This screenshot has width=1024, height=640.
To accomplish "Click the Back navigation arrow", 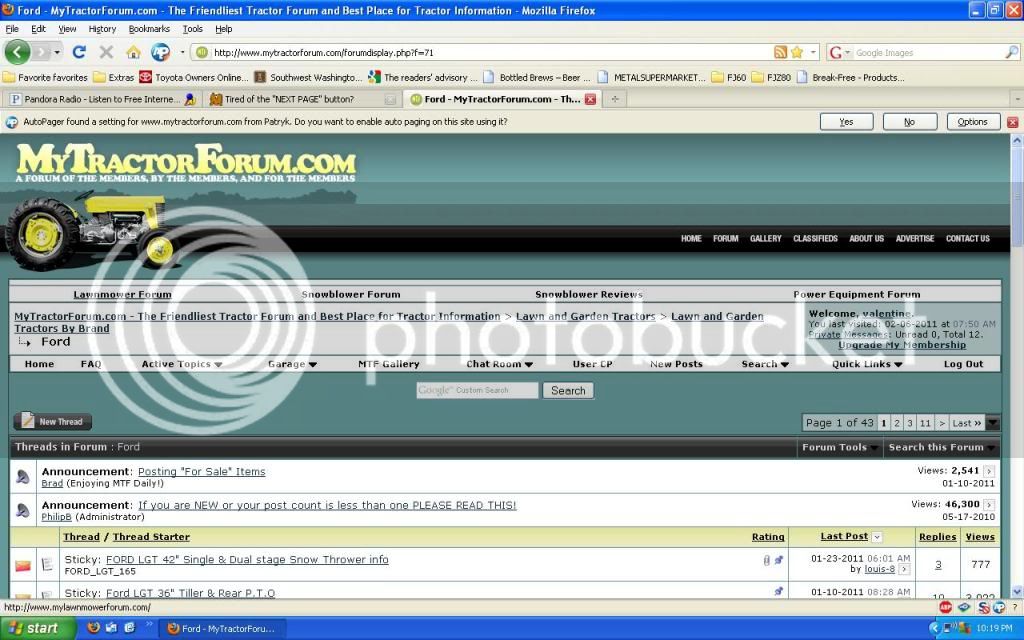I will click(18, 52).
